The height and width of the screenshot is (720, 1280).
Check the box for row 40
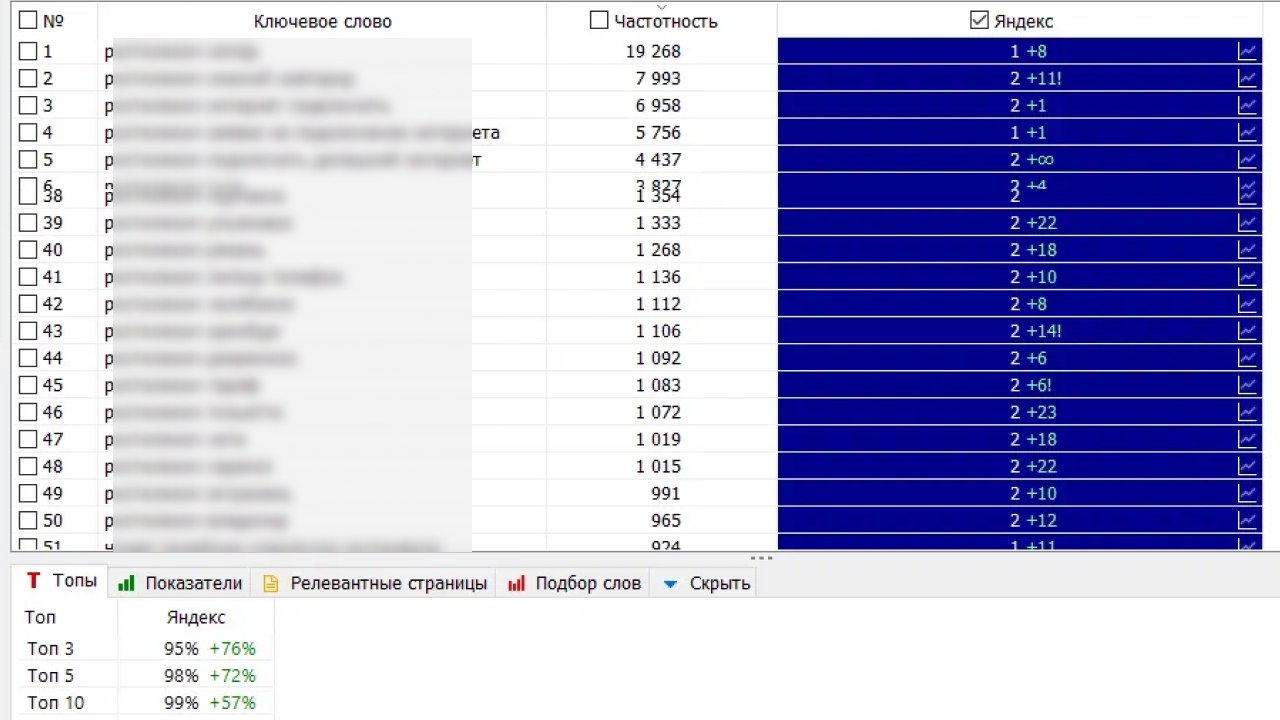click(x=28, y=249)
